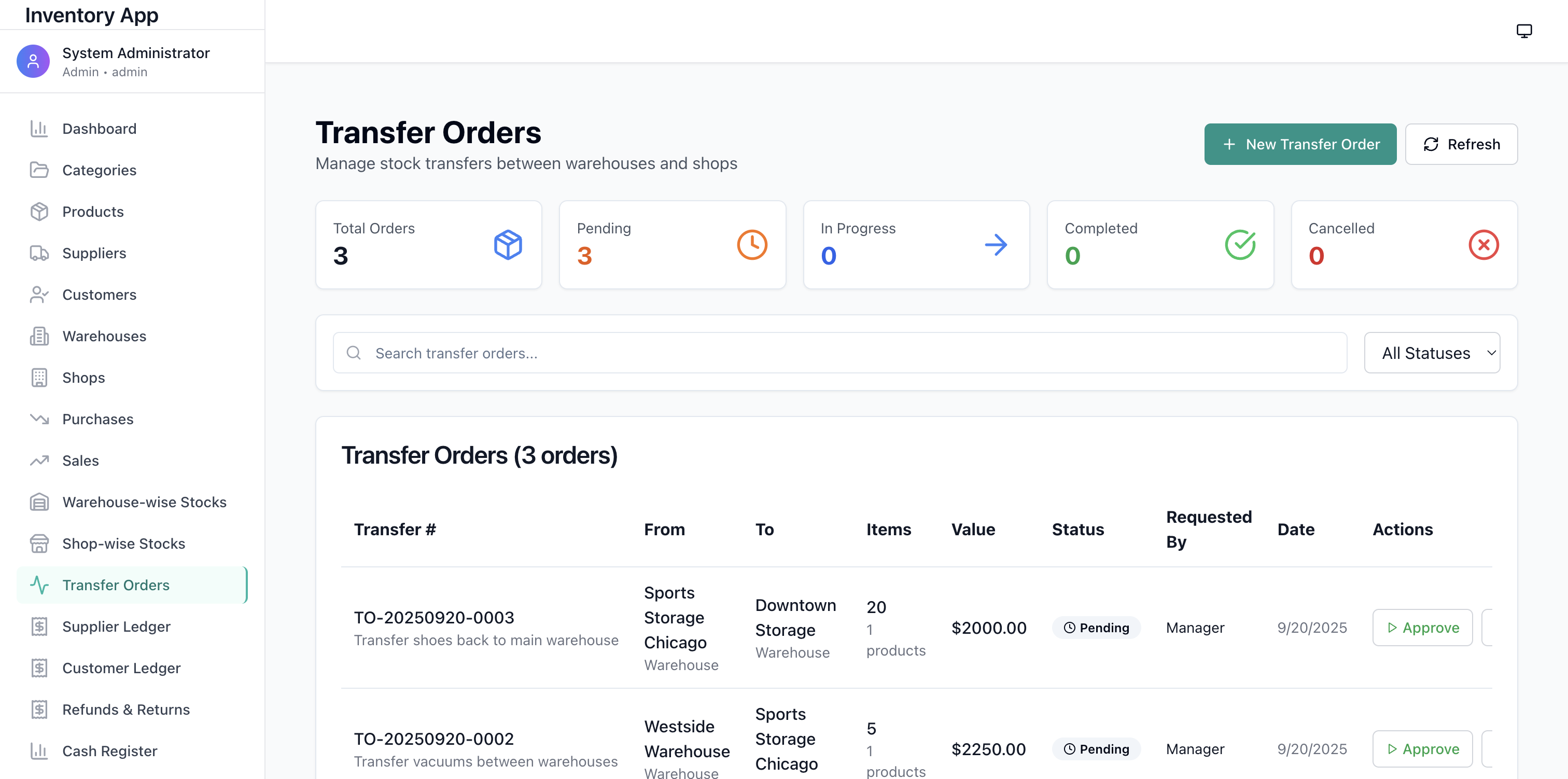Click the Warehouse-wise Stocks icon
Screen dimensions: 1568x779
[x=39, y=502]
